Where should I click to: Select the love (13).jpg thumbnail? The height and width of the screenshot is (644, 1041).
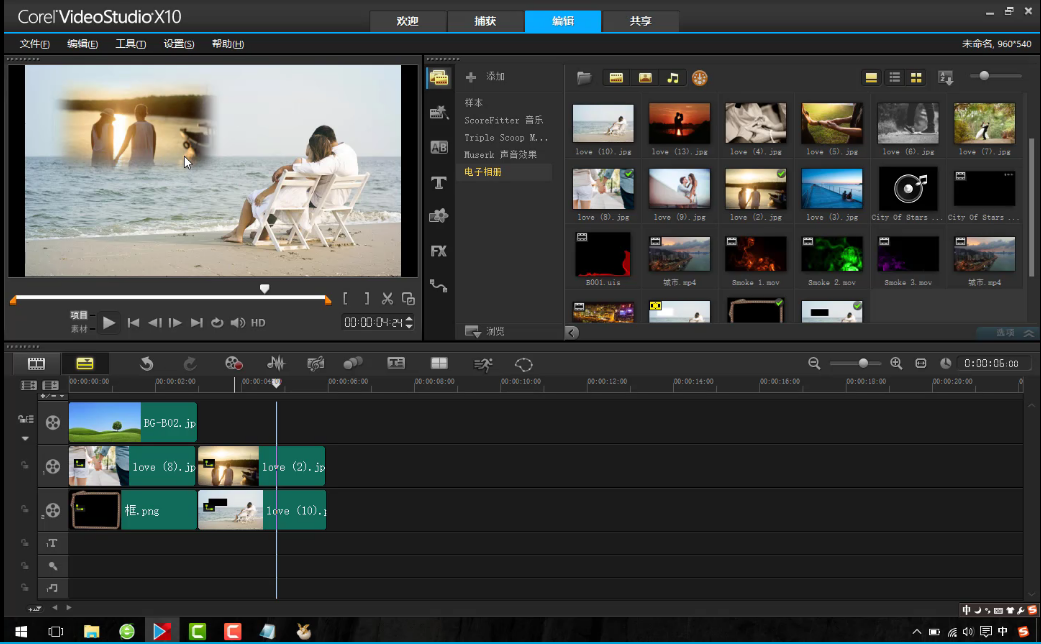[x=679, y=124]
